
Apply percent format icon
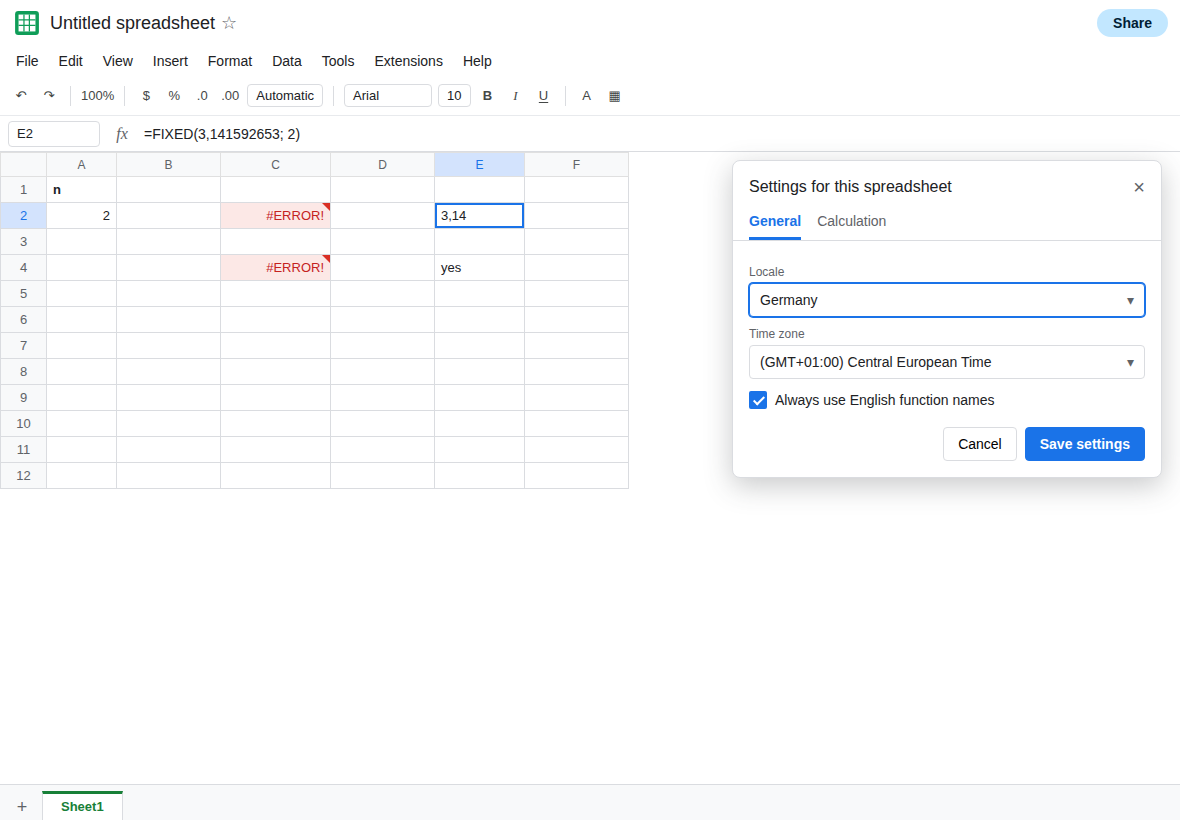coord(174,96)
